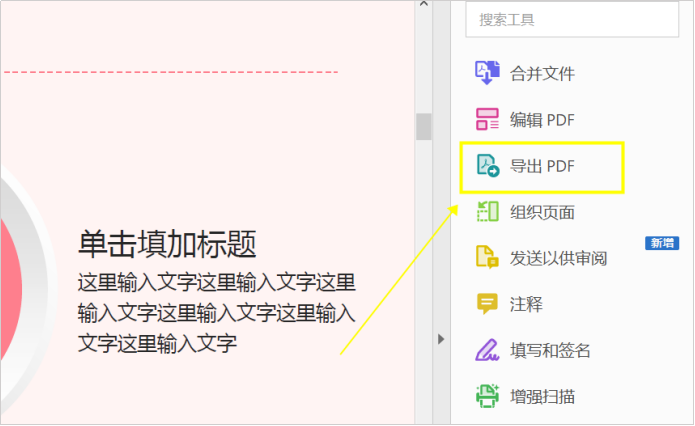Click the heading 单击填加标题
695x426 pixels.
(167, 244)
